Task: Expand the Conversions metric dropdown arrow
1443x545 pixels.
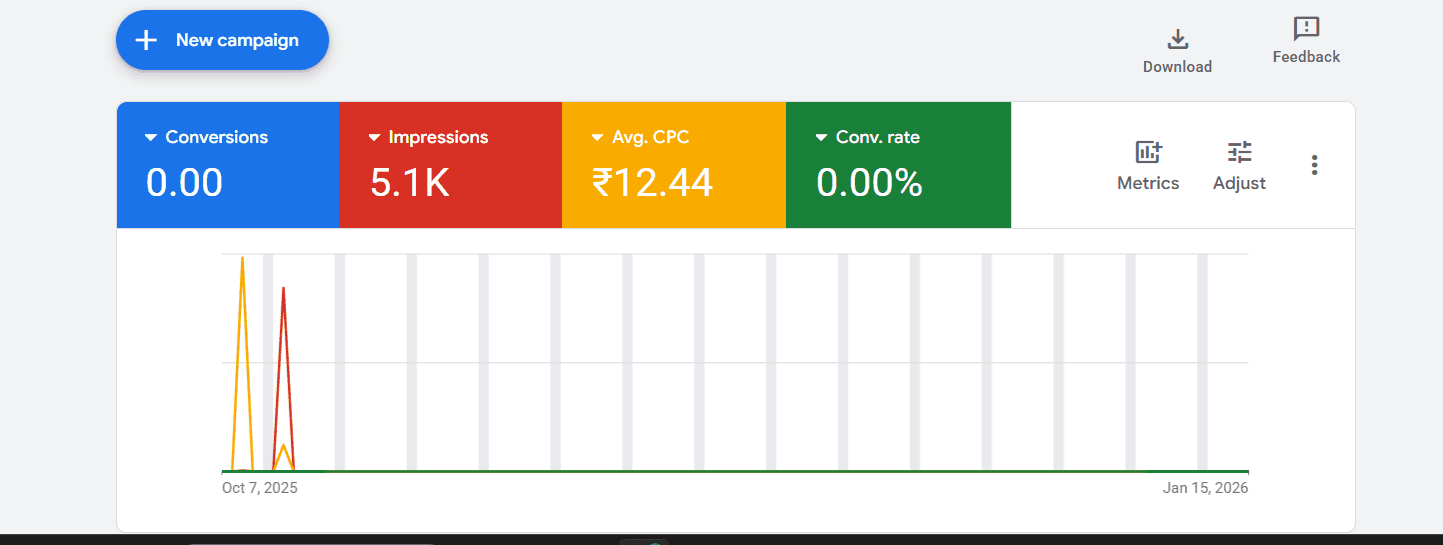Action: (x=151, y=137)
